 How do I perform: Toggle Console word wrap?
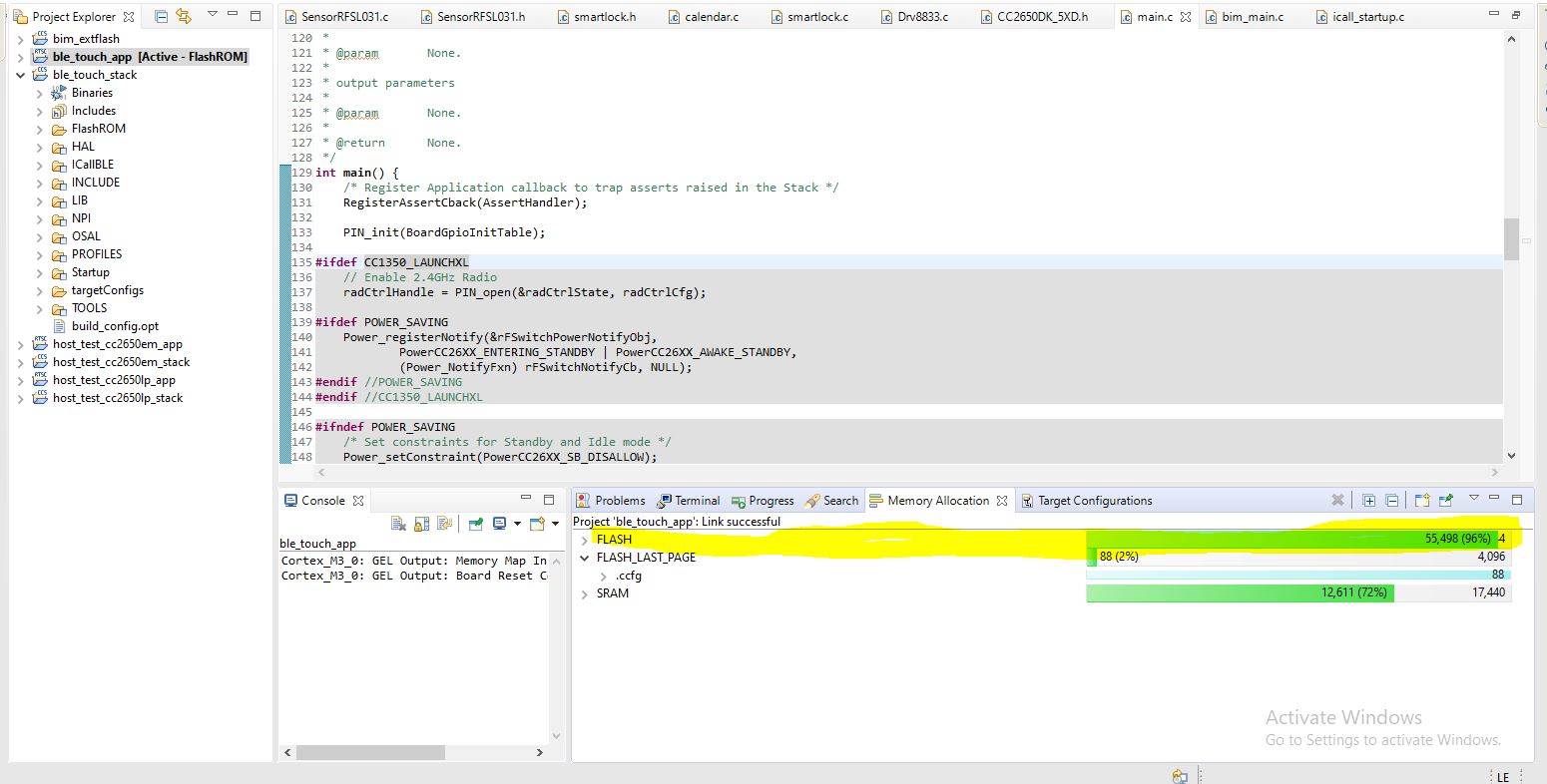pos(445,524)
